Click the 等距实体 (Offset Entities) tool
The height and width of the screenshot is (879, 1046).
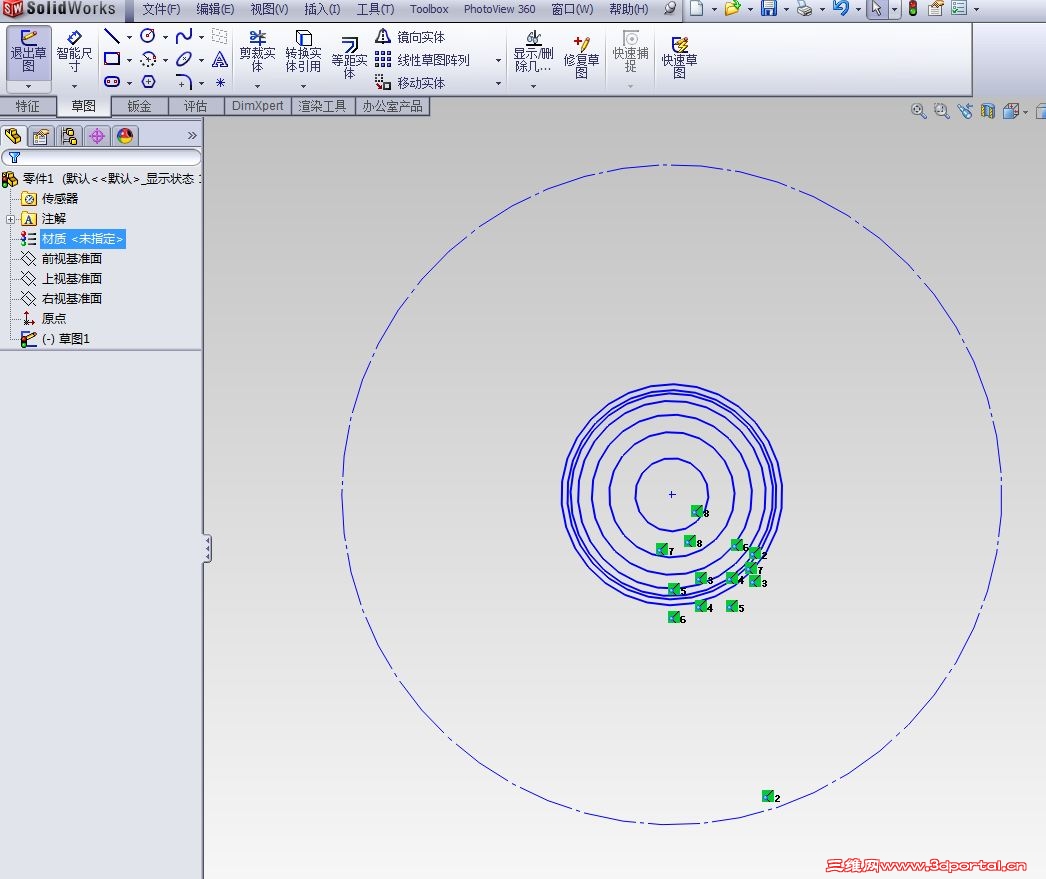click(x=349, y=59)
